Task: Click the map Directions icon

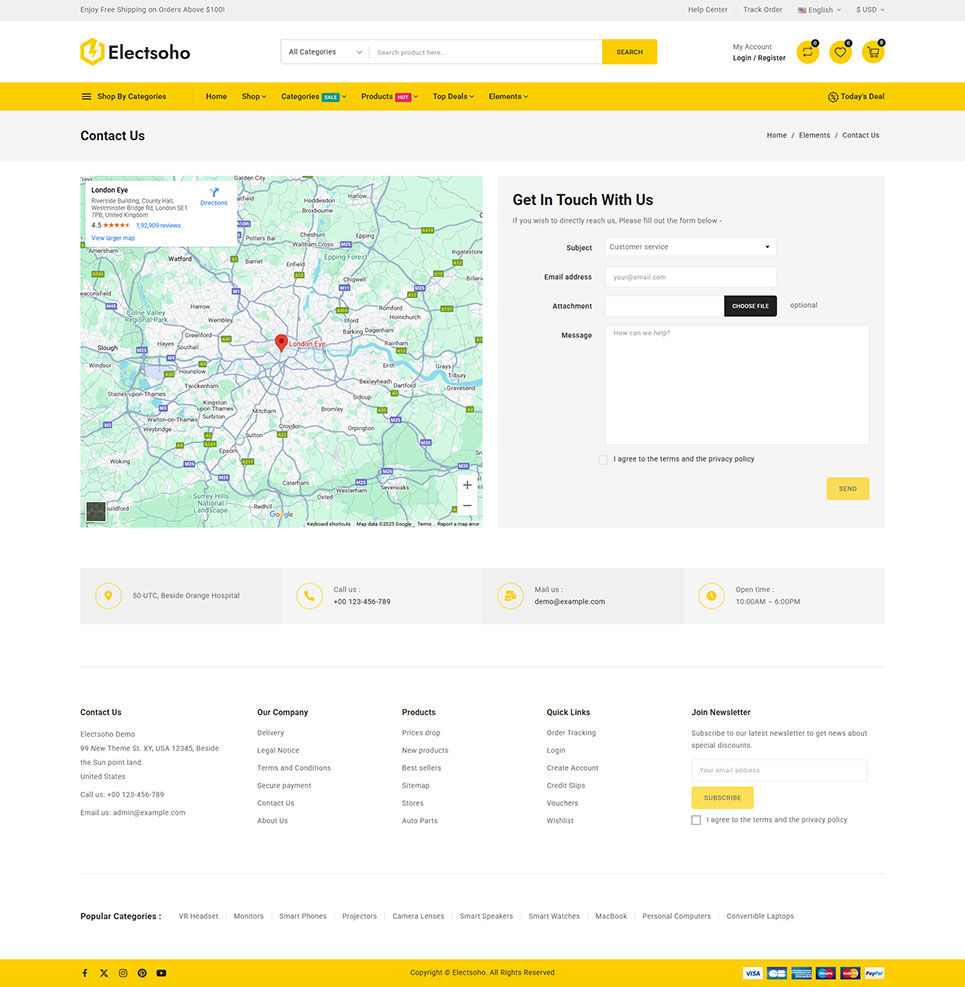Action: [214, 193]
